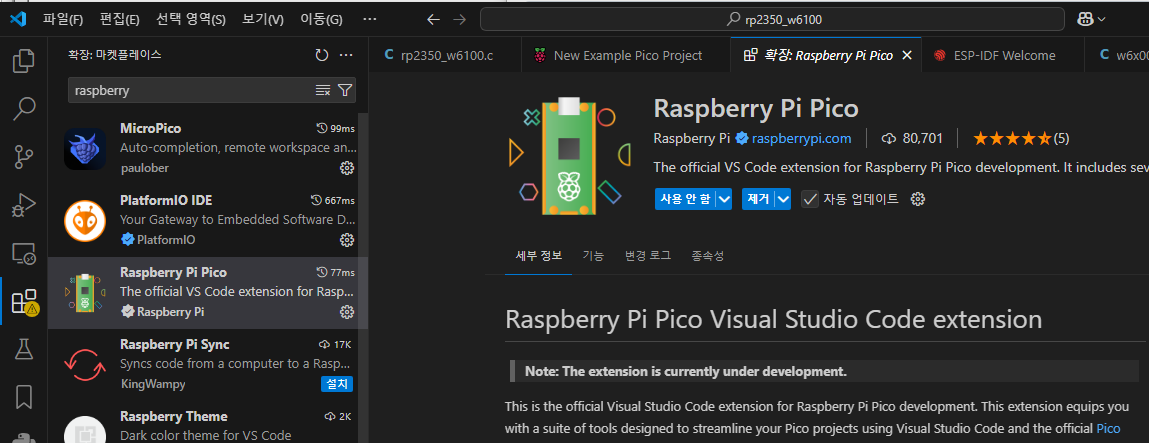Open the Source Control view
Image resolution: width=1149 pixels, height=443 pixels.
[23, 157]
